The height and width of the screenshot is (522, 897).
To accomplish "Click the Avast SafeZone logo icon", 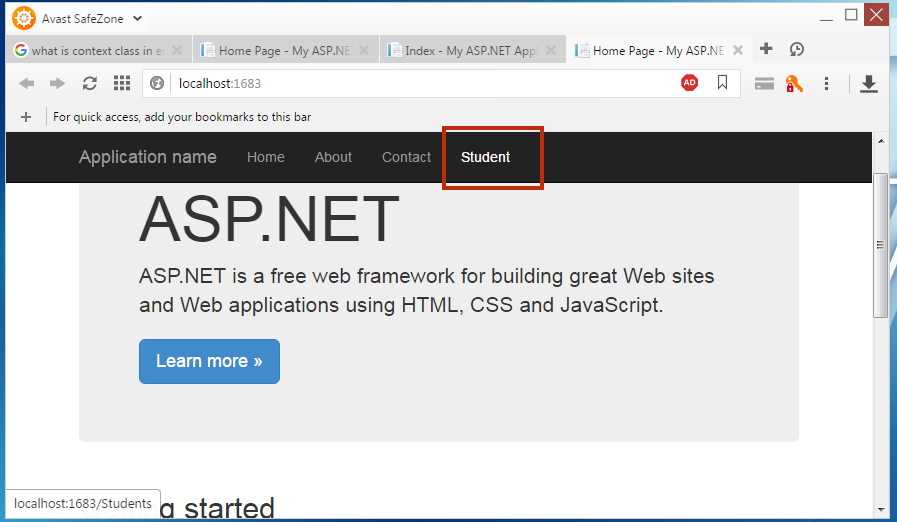I will [24, 18].
